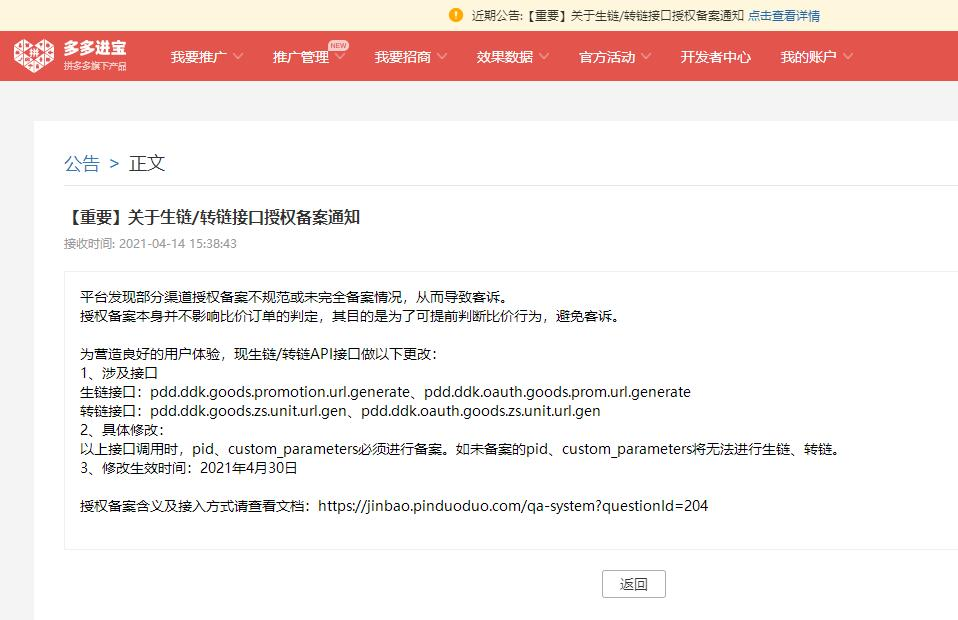The width and height of the screenshot is (958, 620).
Task: Click the 拼多多旗下产品 tagline
Action: tap(95, 66)
